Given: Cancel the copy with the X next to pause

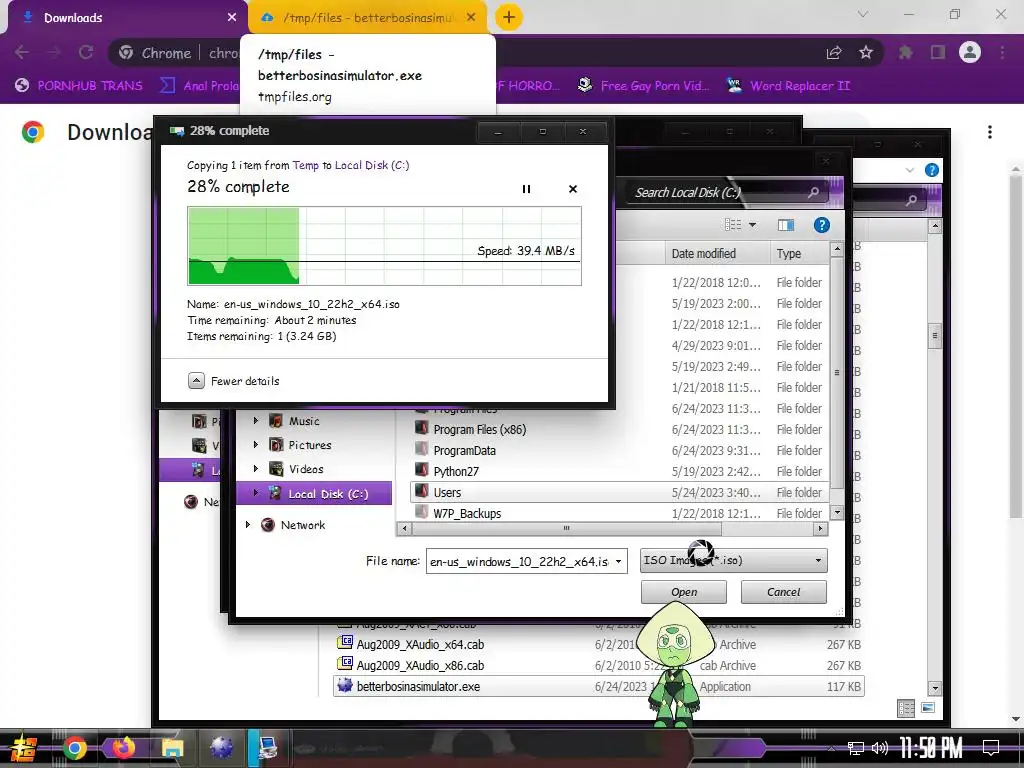Looking at the screenshot, I should (573, 189).
